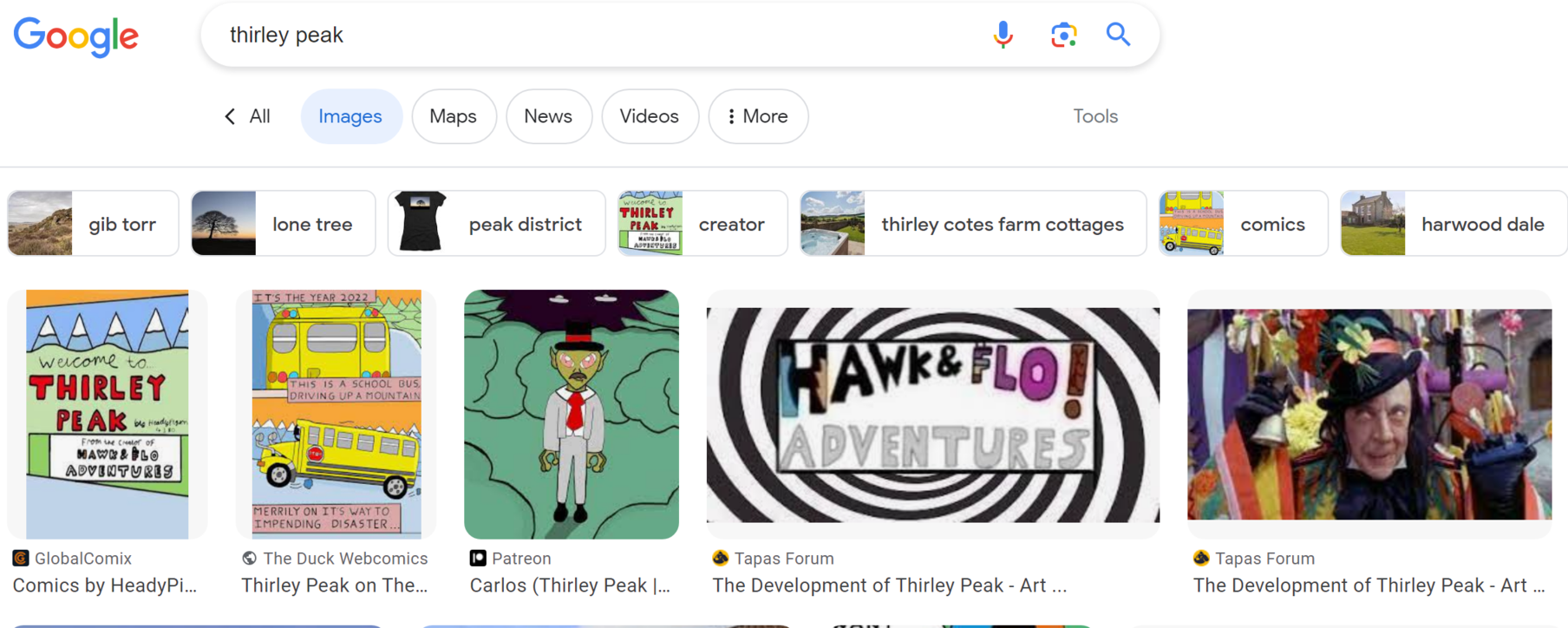Open the yellow school bus comic image

point(336,415)
